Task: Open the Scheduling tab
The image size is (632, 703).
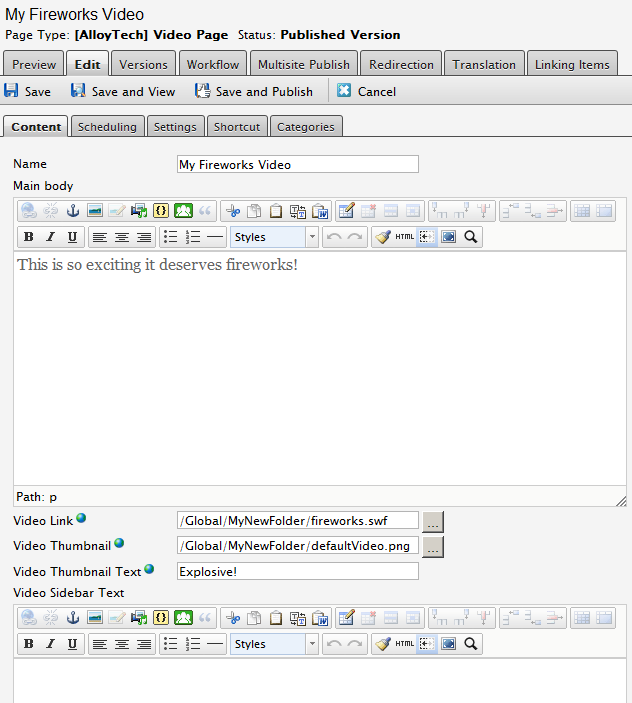Action: pyautogui.click(x=107, y=127)
